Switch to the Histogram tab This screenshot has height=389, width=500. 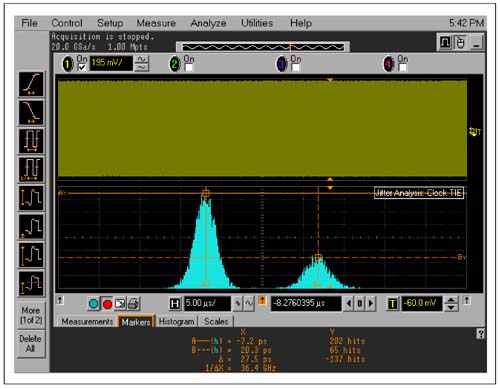click(176, 322)
